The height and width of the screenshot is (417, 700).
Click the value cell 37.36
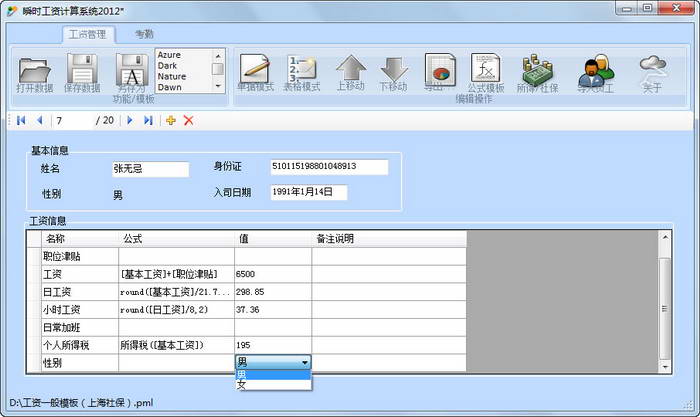pyautogui.click(x=273, y=309)
